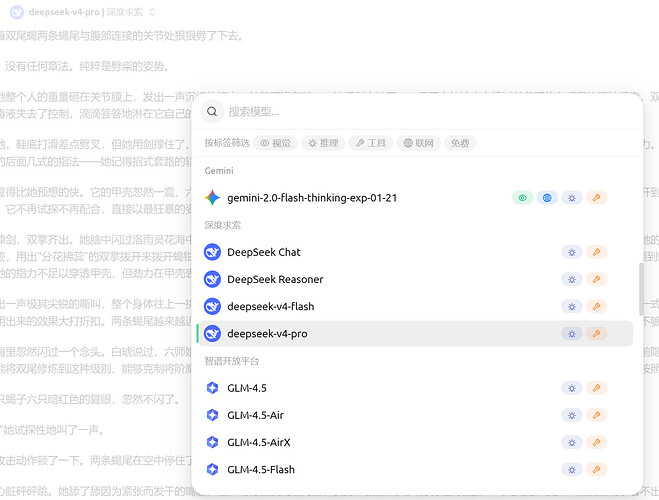Click the green vision eye badge on gemini row

point(522,198)
